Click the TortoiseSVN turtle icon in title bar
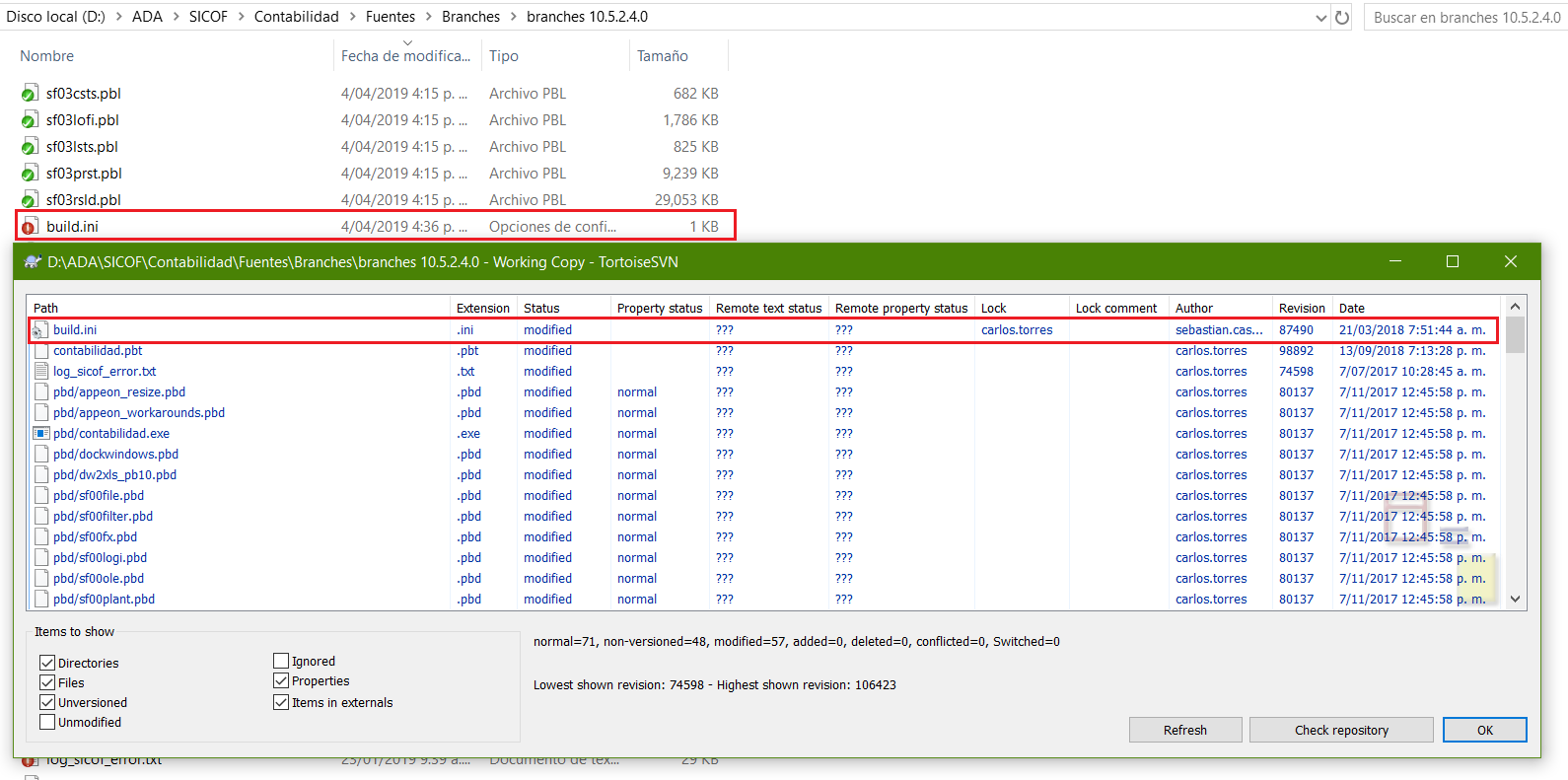The height and width of the screenshot is (780, 1568). point(33,262)
